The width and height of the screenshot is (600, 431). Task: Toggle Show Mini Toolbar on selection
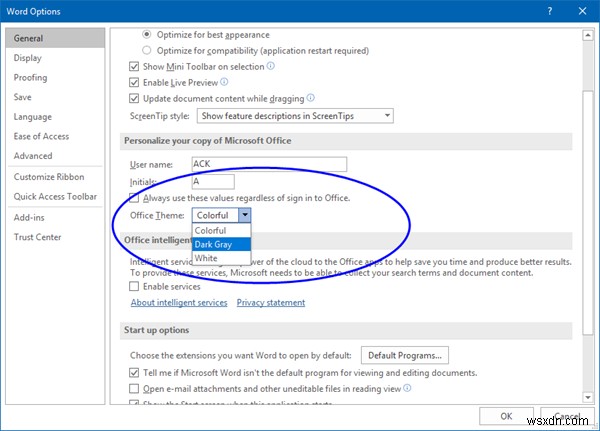(134, 67)
